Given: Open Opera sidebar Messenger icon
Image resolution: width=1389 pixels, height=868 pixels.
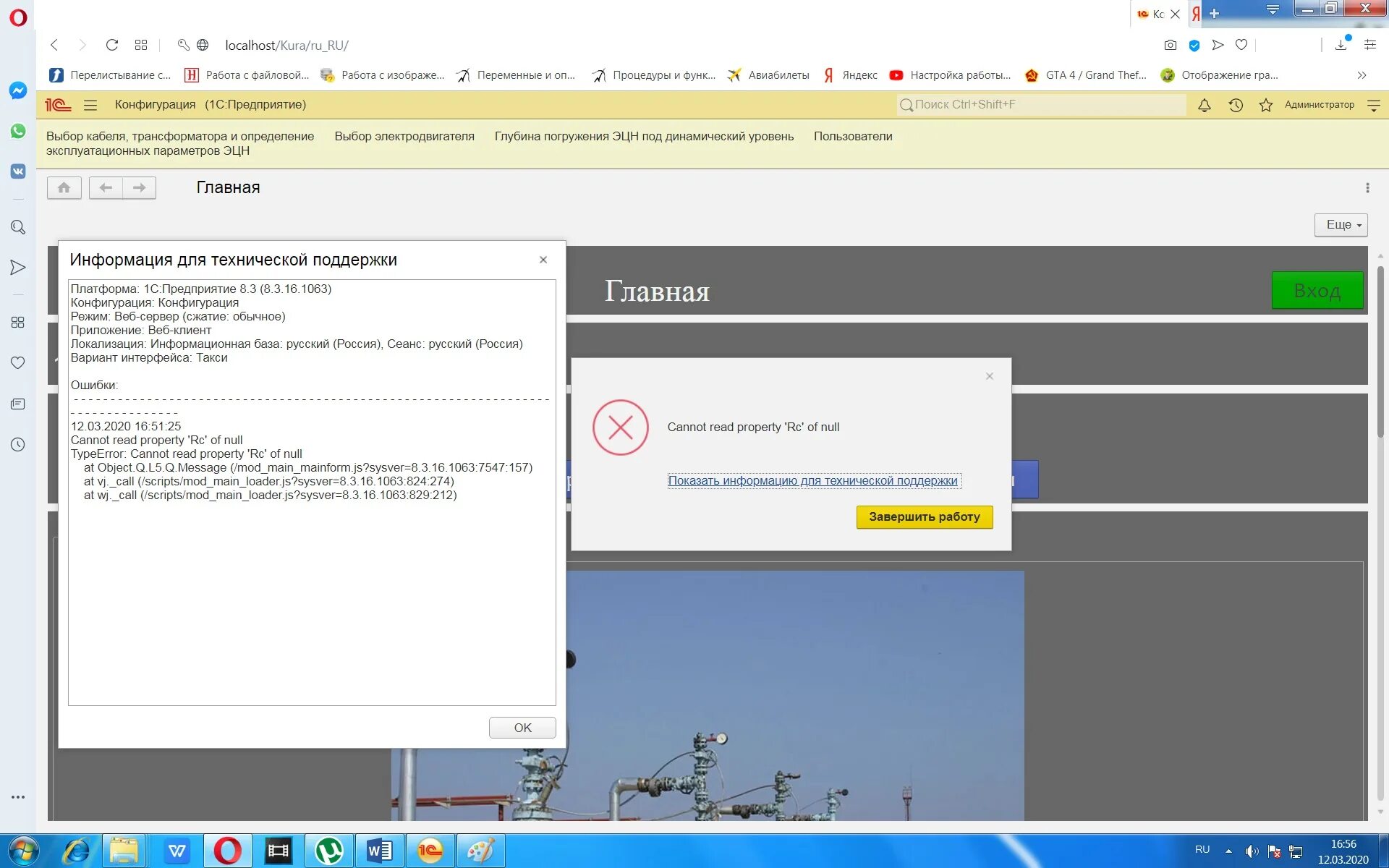Looking at the screenshot, I should (18, 90).
